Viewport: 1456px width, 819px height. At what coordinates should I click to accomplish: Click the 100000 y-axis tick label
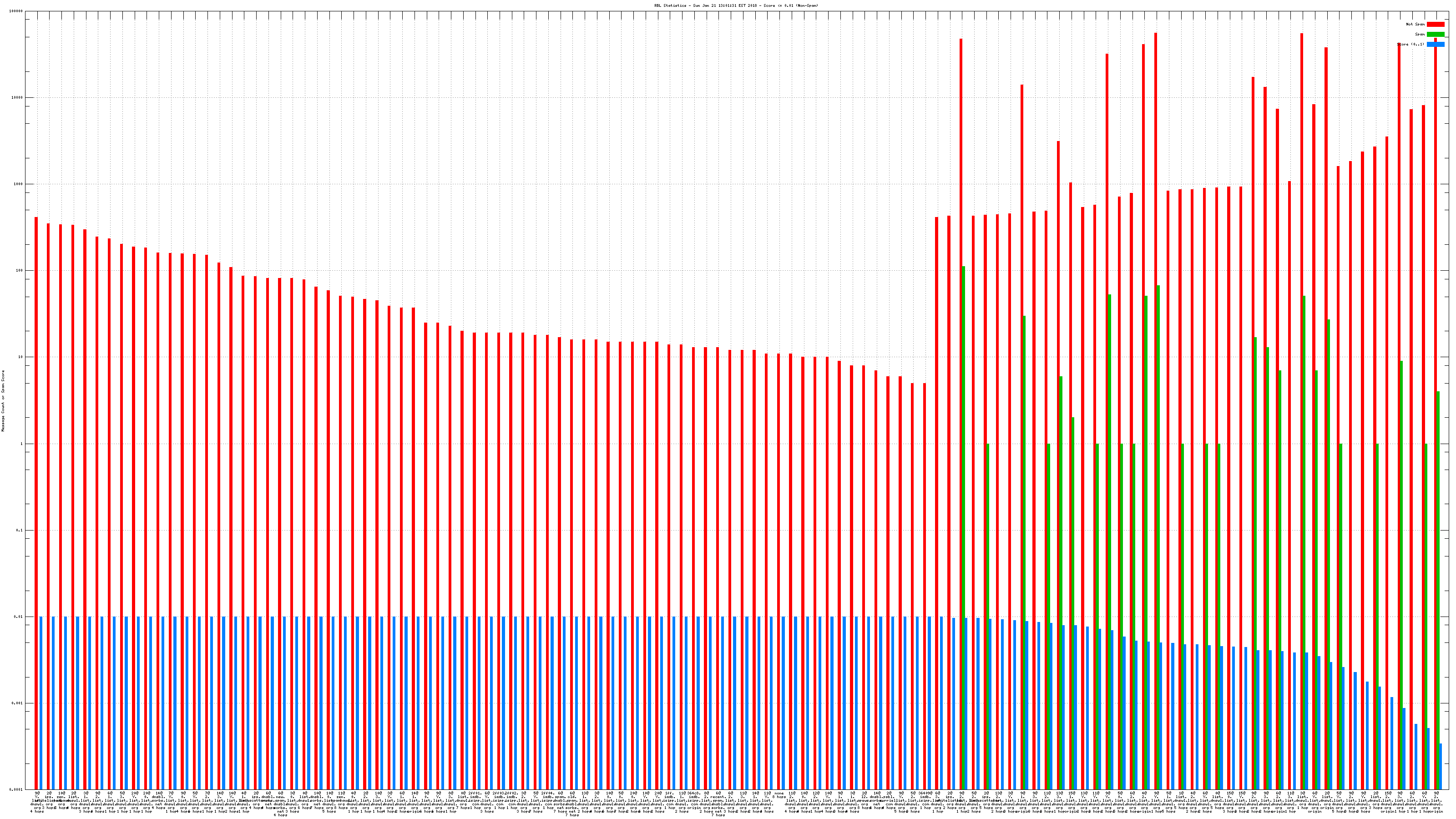coord(16,11)
